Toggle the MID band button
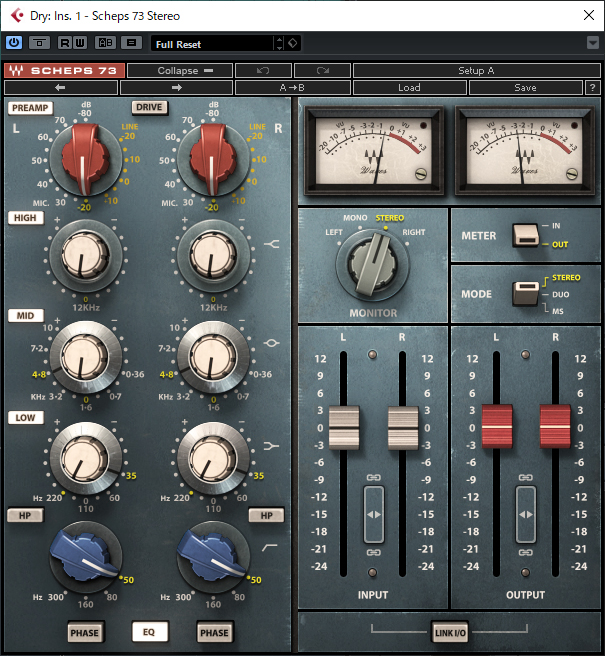The width and height of the screenshot is (605, 656). click(x=26, y=315)
